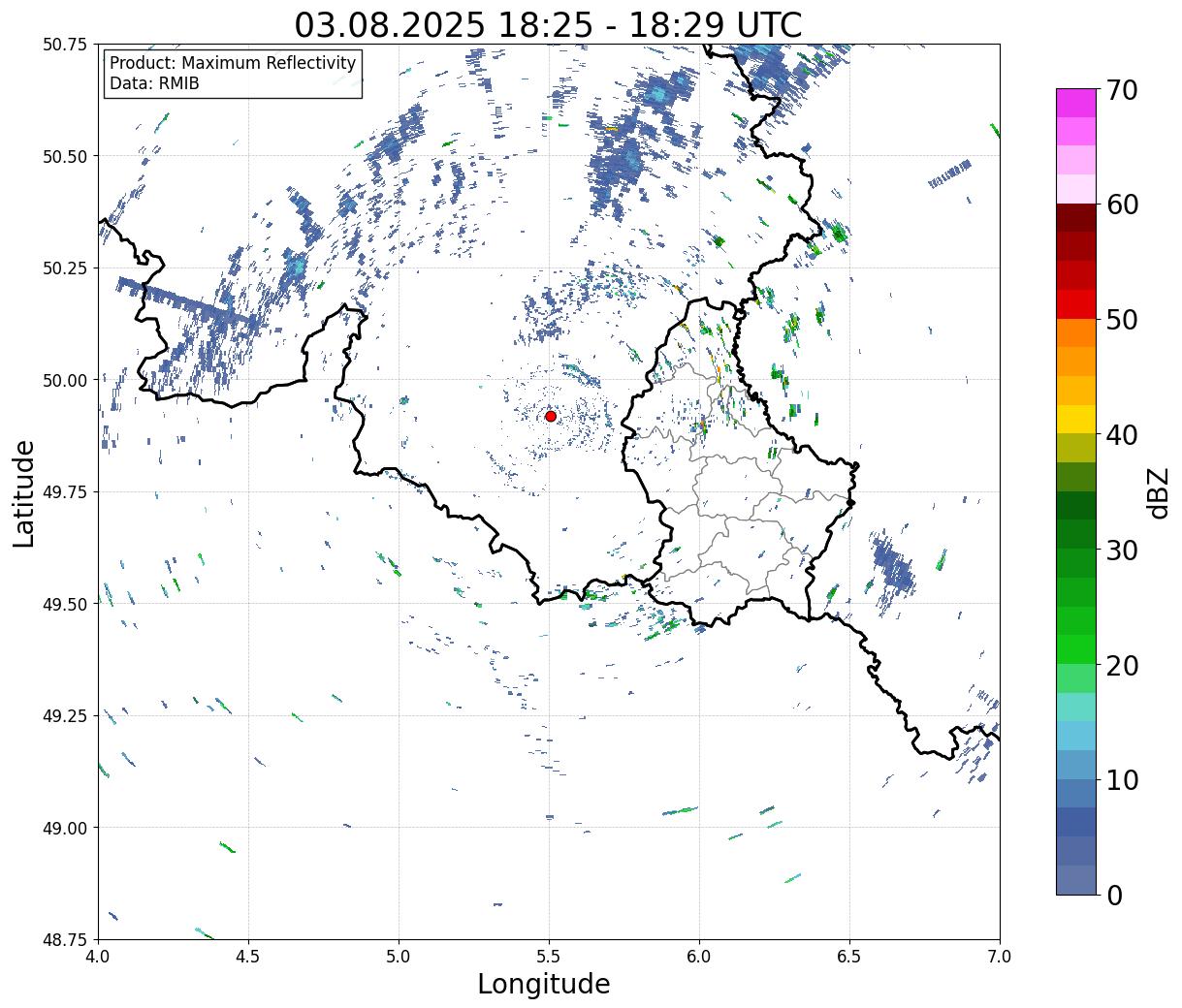1182x1008 pixels.
Task: Click the longitude tick label 7.0
Action: [1000, 957]
